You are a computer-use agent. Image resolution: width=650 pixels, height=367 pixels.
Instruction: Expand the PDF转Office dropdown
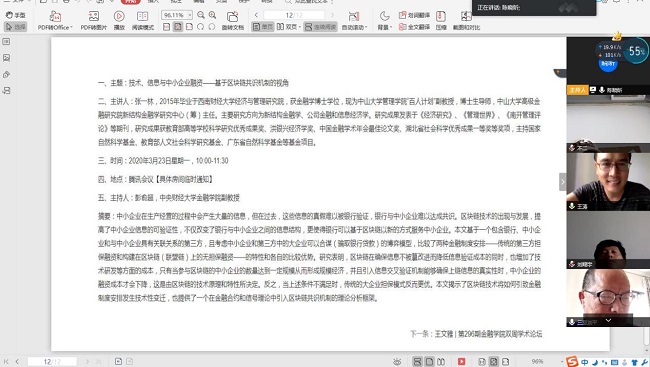click(x=55, y=20)
